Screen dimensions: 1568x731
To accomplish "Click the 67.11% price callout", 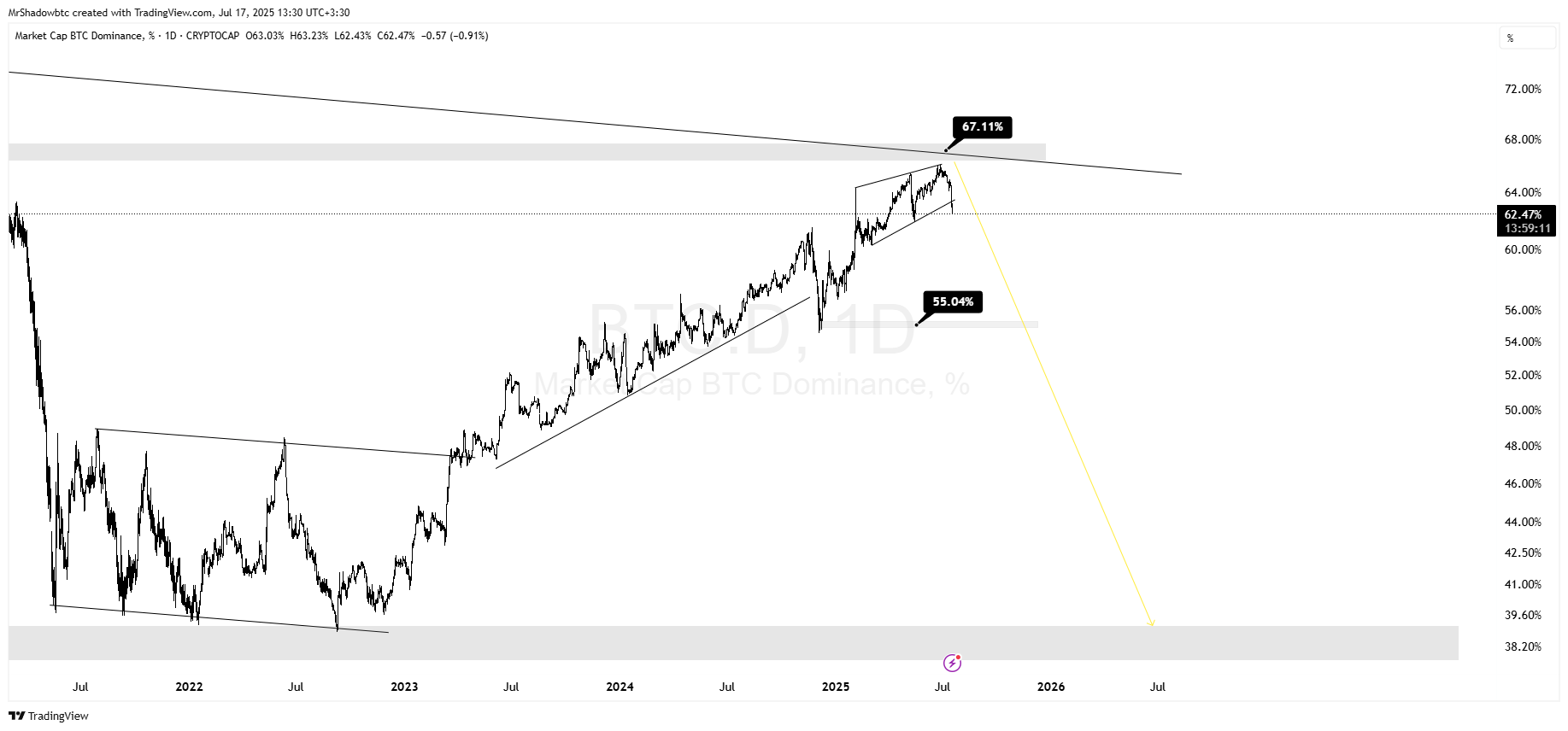I will (982, 127).
